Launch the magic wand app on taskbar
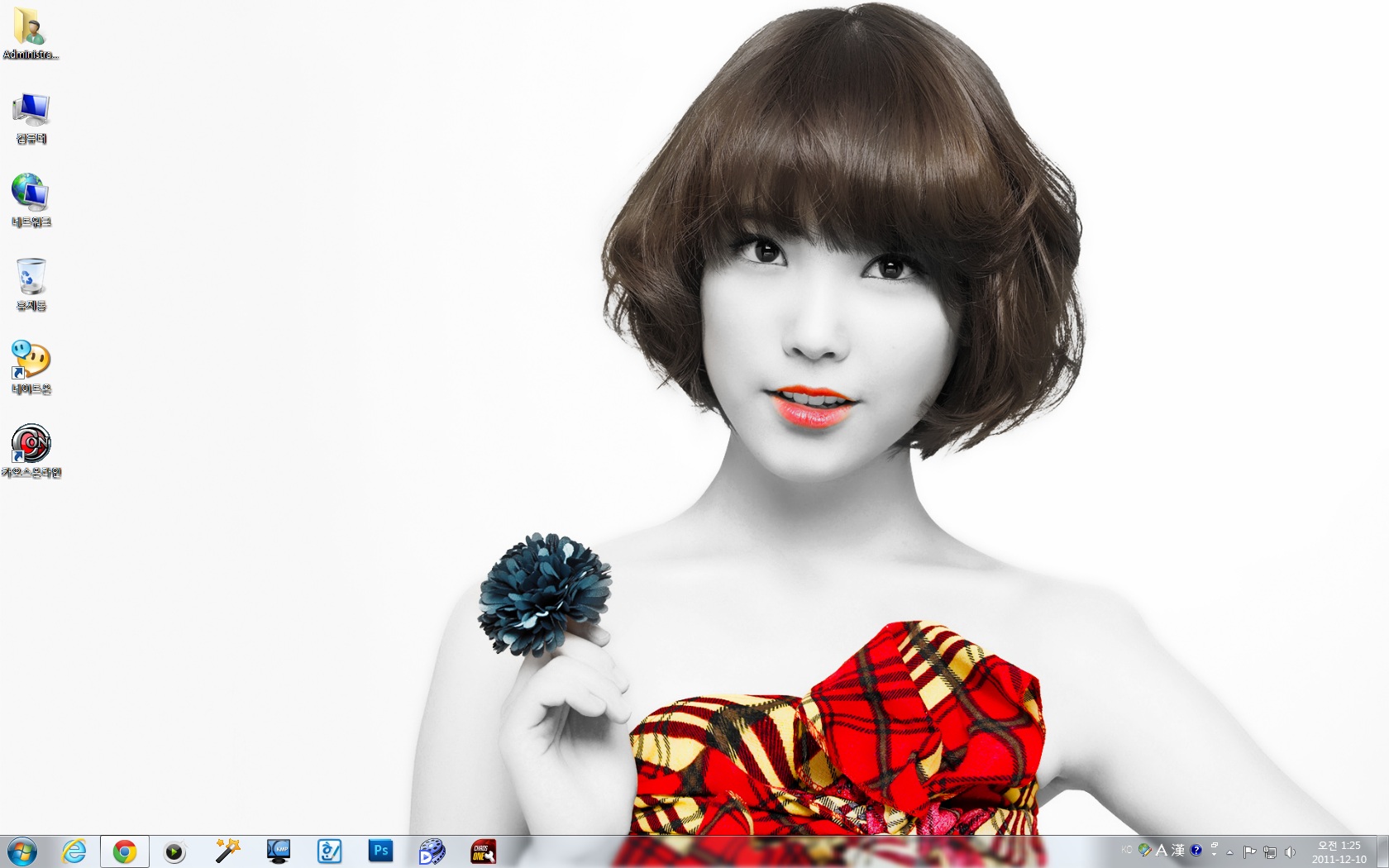 click(227, 851)
